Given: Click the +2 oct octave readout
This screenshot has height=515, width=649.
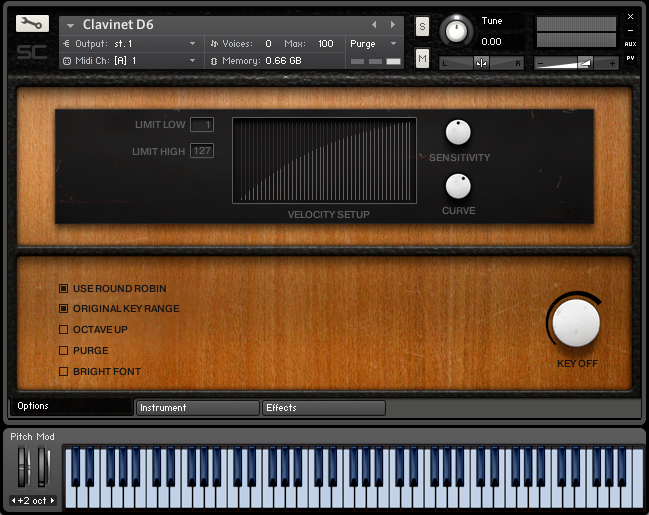Looking at the screenshot, I should pos(32,501).
